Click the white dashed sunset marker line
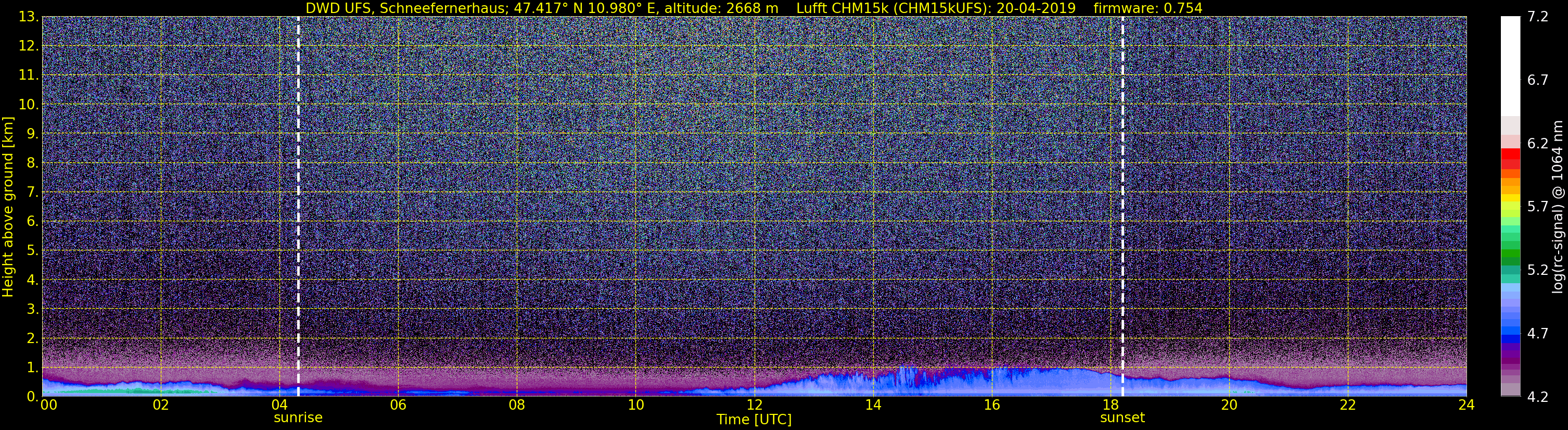This screenshot has width=1568, height=430. click(1123, 207)
